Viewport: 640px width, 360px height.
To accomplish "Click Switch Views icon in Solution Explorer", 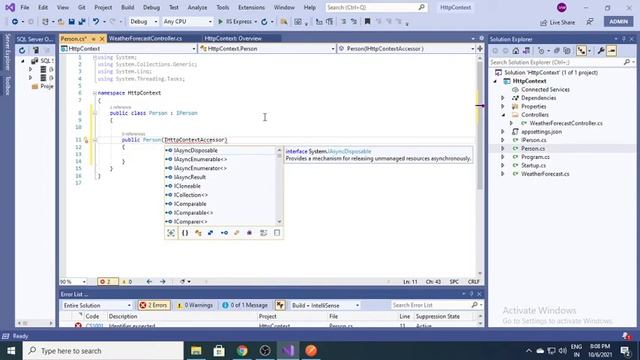I will [x=527, y=51].
